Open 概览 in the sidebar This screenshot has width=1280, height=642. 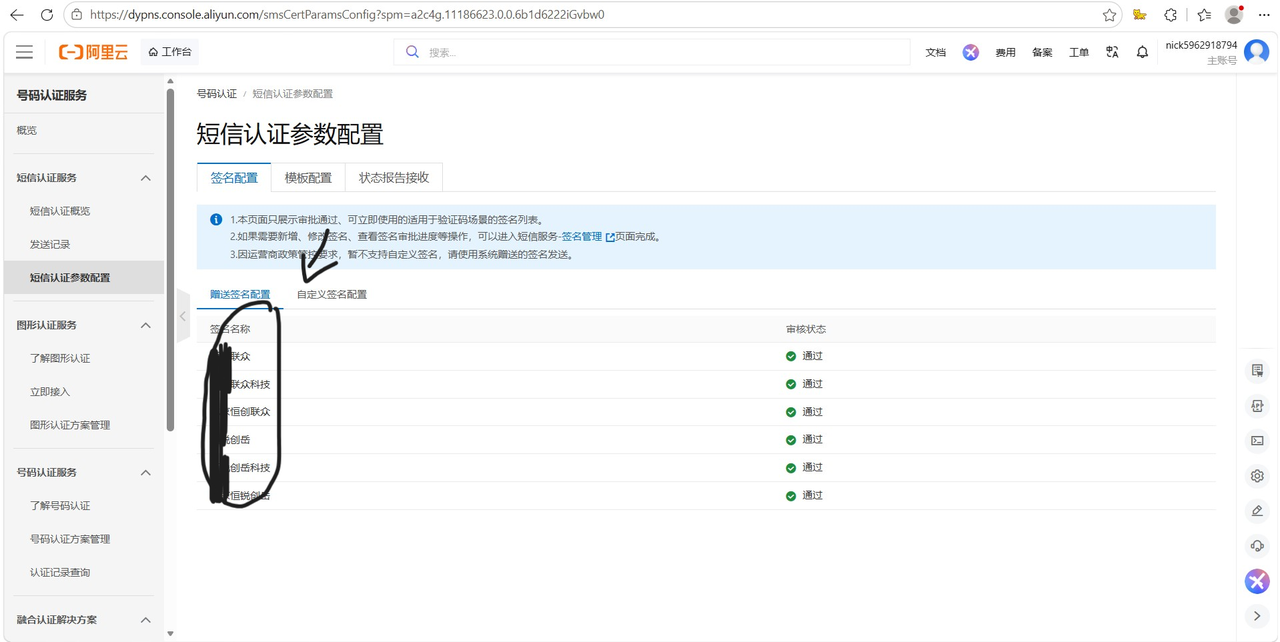coord(27,130)
